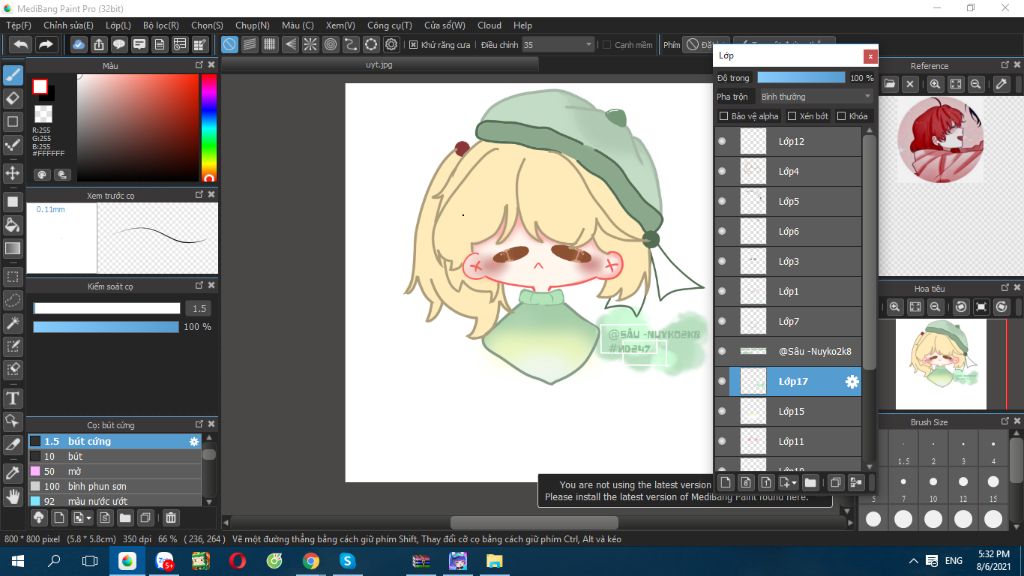Select the Text tool

click(12, 398)
